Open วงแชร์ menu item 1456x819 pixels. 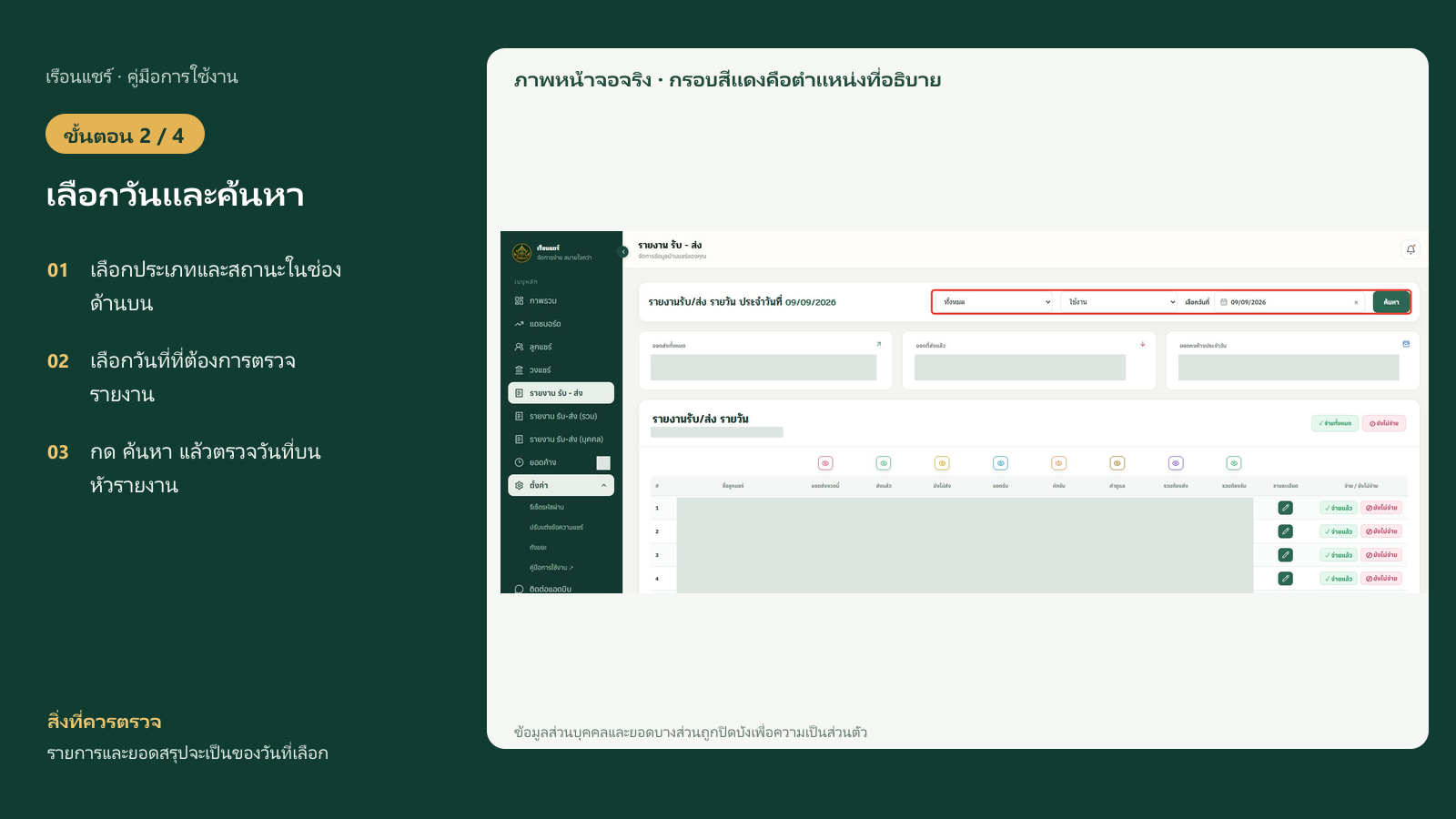(561, 370)
